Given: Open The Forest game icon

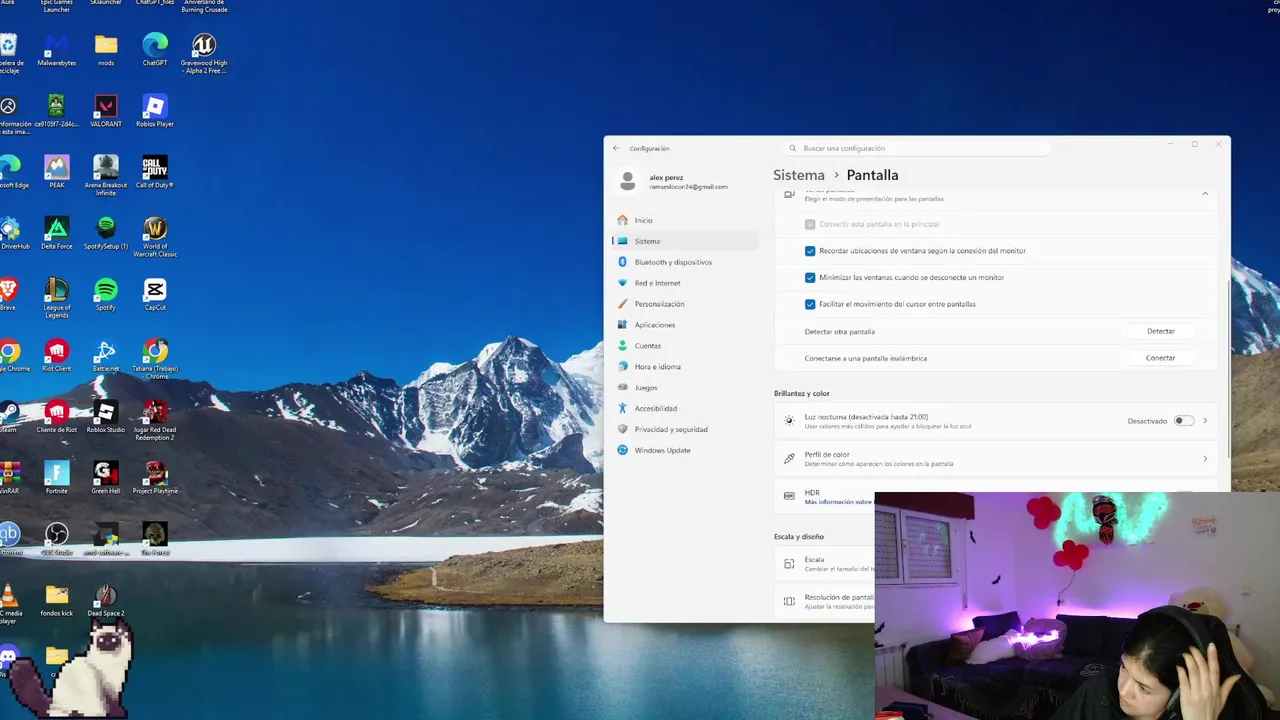Looking at the screenshot, I should click(155, 538).
